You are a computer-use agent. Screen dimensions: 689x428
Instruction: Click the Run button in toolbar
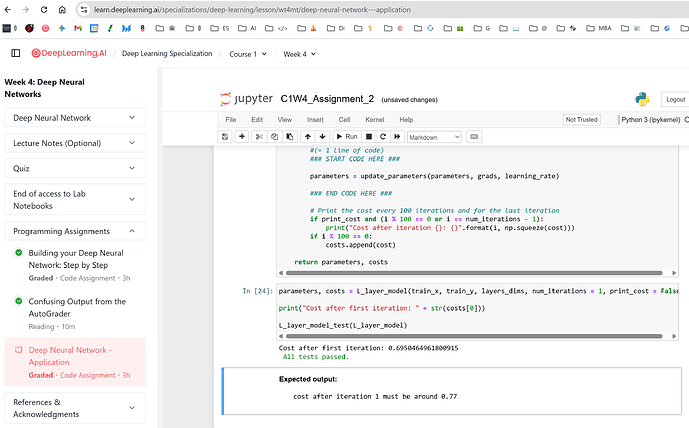[346, 136]
